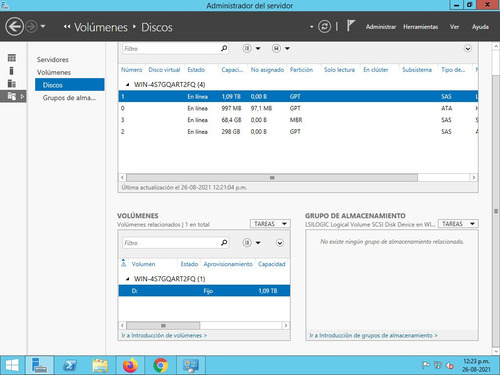Open the Grupo de almacenamiento TAREAS dropdown
This screenshot has height=375, width=500.
(x=458, y=224)
